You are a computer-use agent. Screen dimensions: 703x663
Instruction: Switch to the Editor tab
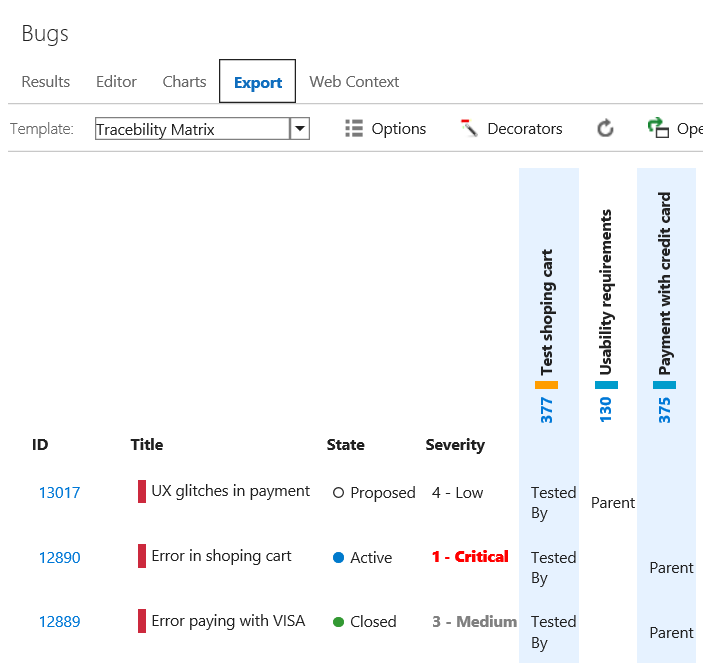click(116, 82)
